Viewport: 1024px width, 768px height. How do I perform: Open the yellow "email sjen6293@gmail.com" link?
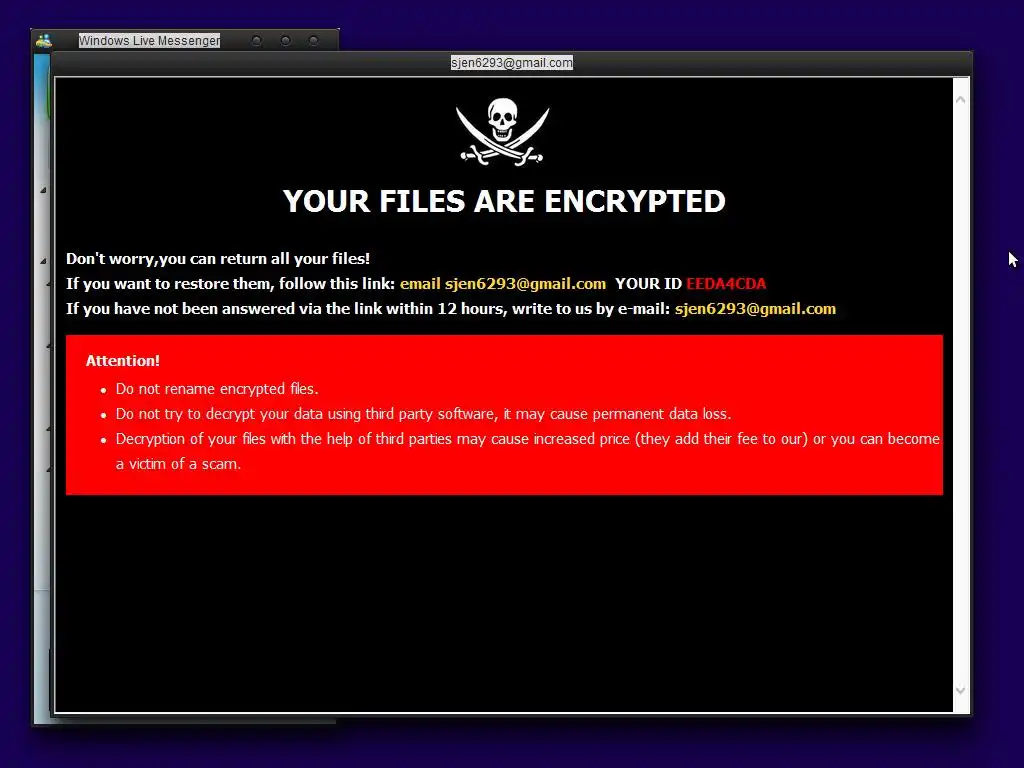tap(503, 283)
